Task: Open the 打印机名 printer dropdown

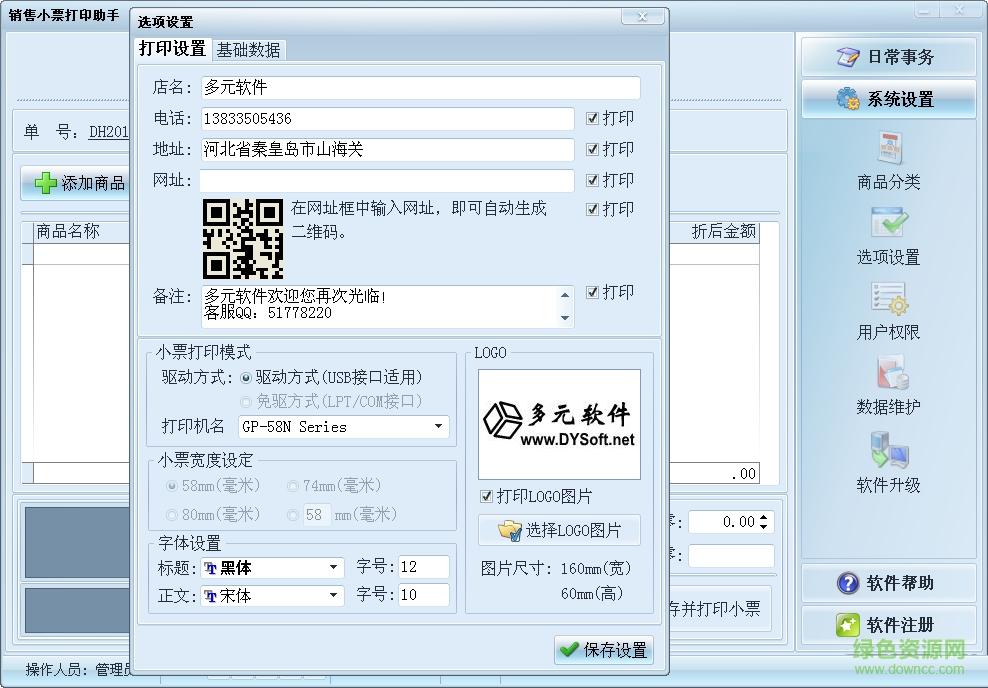Action: point(438,427)
